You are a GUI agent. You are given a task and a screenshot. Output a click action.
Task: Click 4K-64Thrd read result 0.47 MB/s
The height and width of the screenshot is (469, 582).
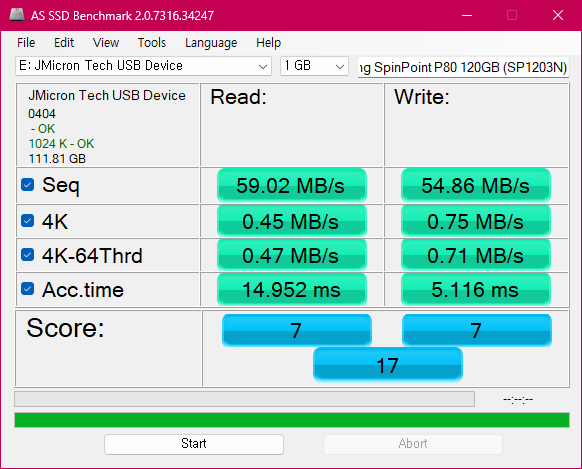pos(292,255)
